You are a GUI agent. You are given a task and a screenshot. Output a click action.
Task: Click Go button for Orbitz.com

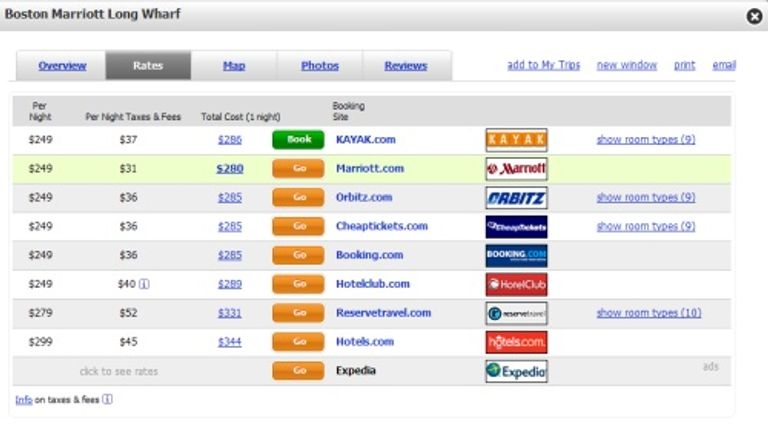coord(298,197)
